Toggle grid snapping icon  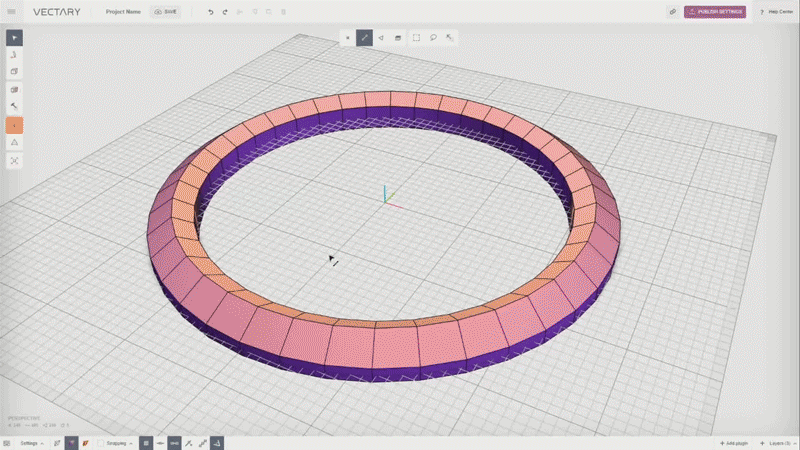pyautogui.click(x=146, y=443)
